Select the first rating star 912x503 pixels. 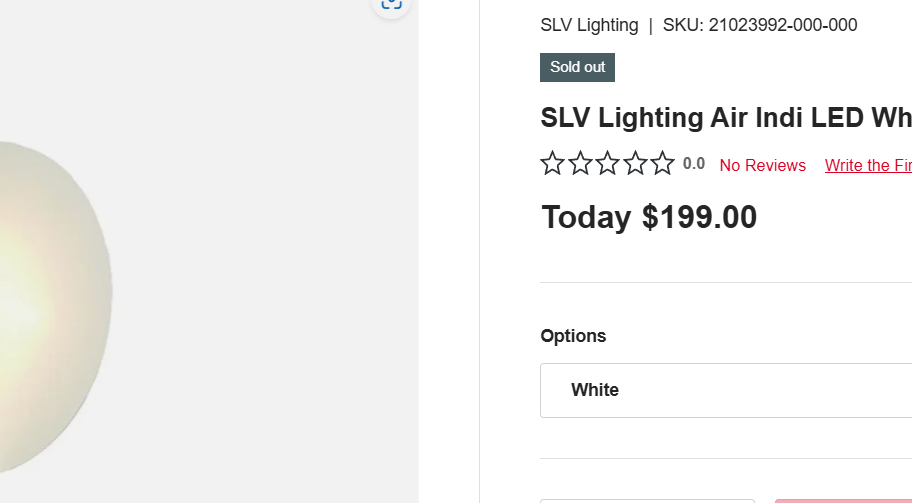[552, 163]
